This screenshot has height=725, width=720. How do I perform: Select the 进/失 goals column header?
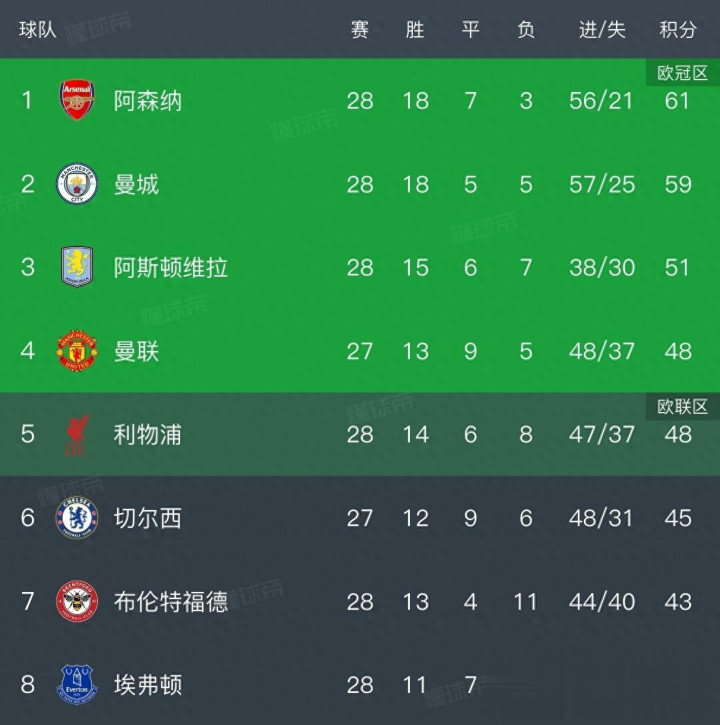pos(602,30)
